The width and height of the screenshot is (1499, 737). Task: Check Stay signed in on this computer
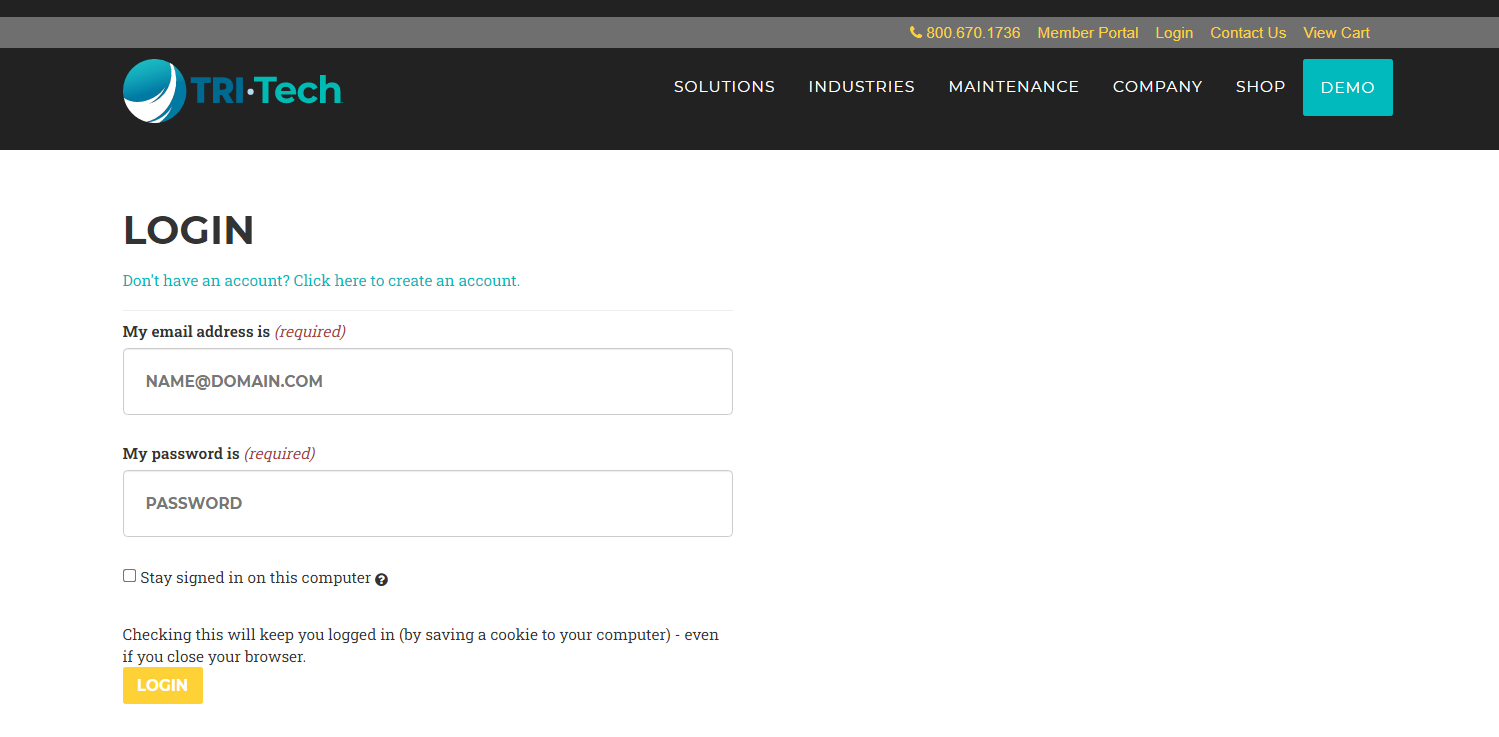tap(129, 576)
